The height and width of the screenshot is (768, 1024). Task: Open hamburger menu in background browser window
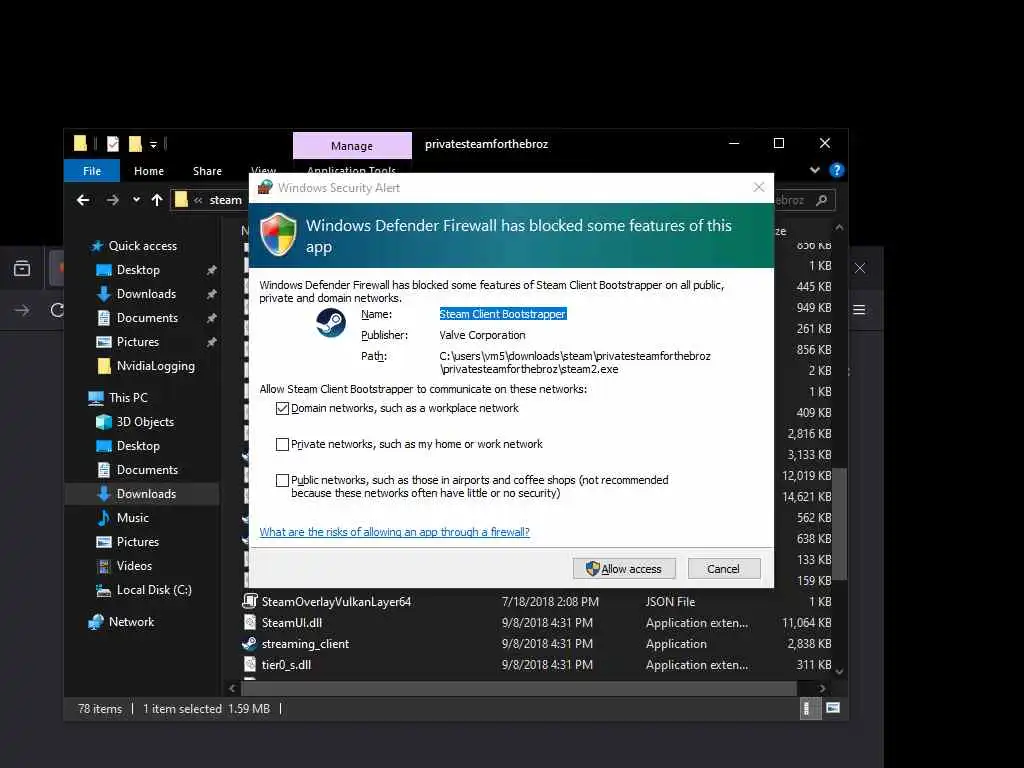coord(859,310)
